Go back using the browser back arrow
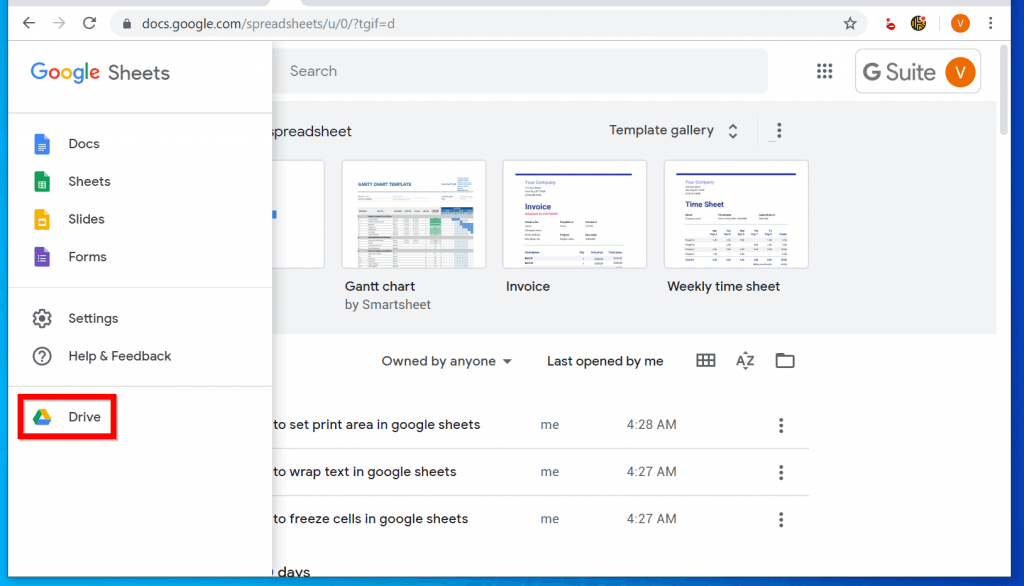Image resolution: width=1024 pixels, height=586 pixels. click(x=29, y=24)
